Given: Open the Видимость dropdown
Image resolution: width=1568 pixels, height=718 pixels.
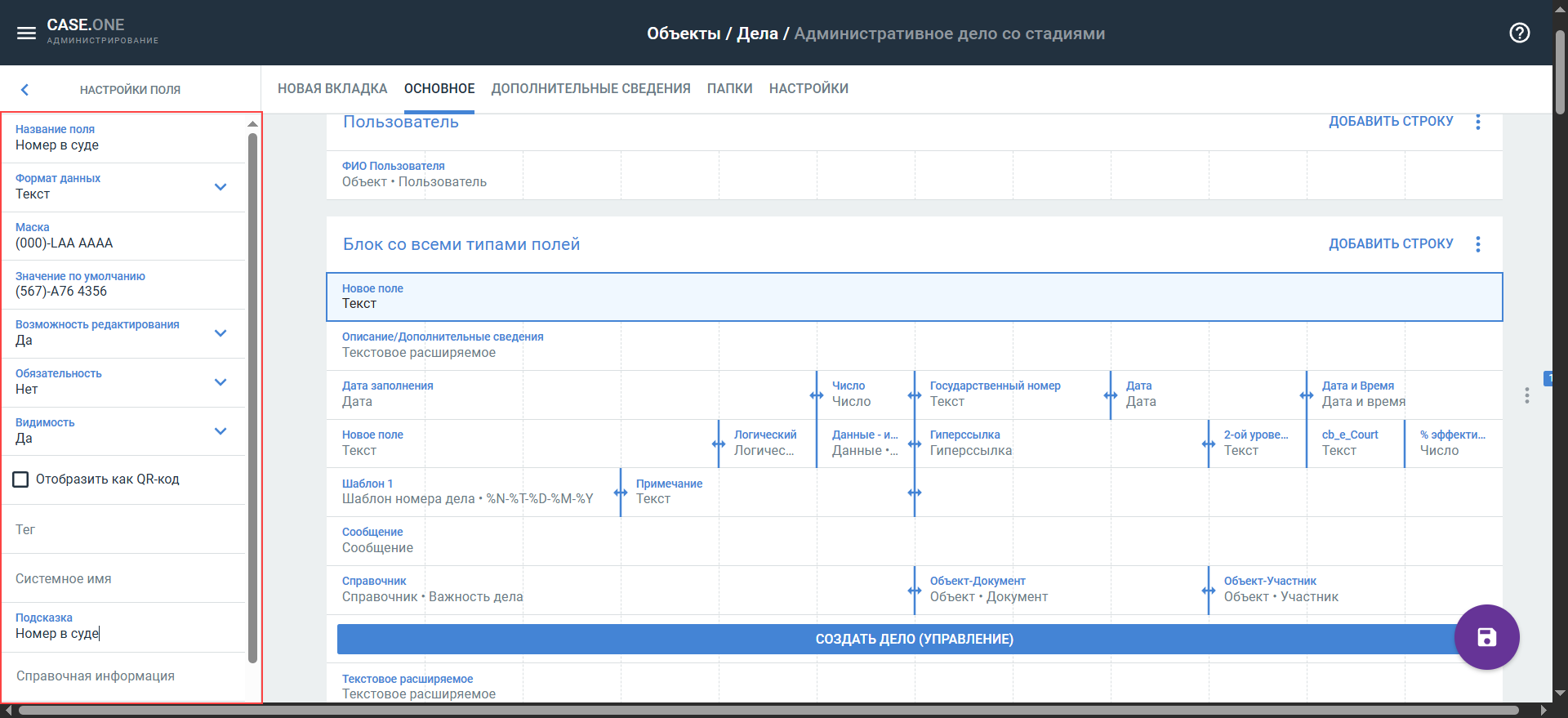Looking at the screenshot, I should 220,431.
